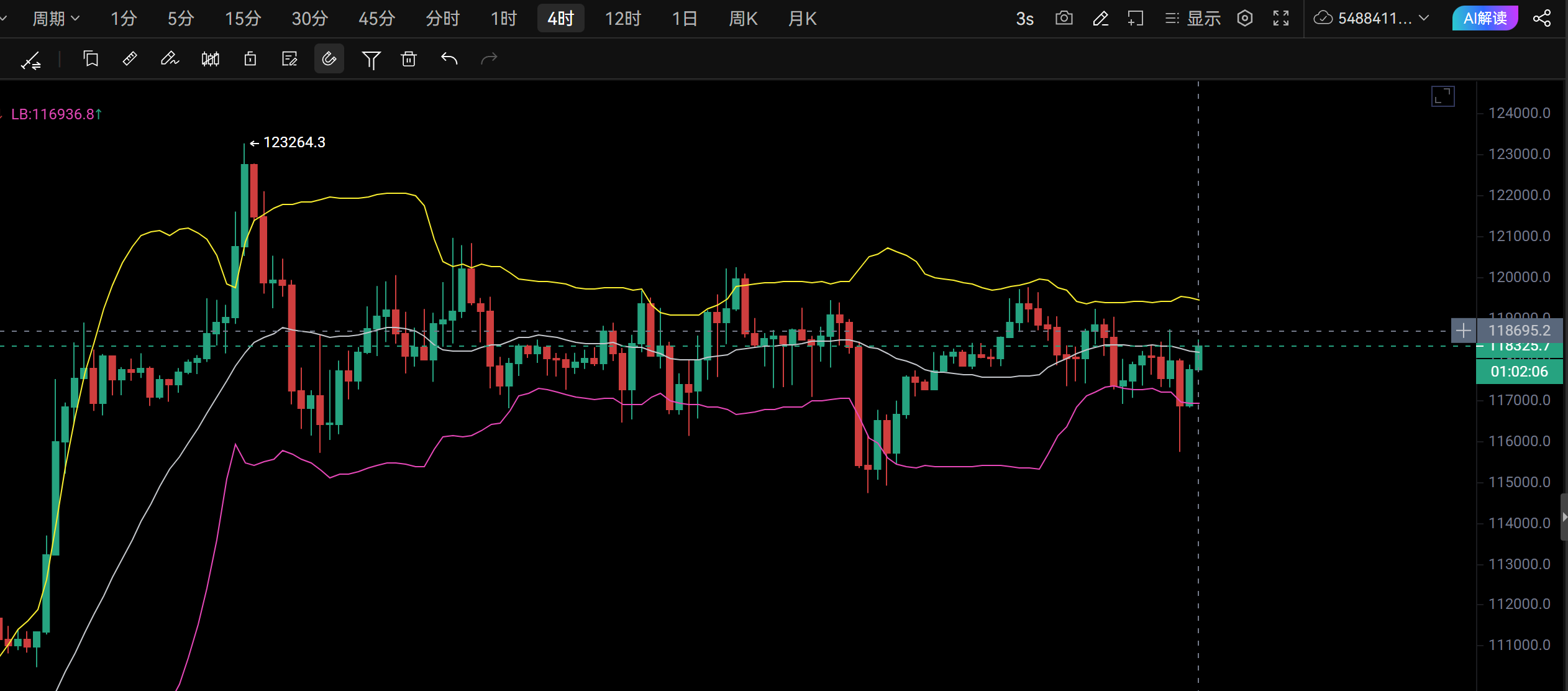Open the note edit tool

click(x=289, y=59)
